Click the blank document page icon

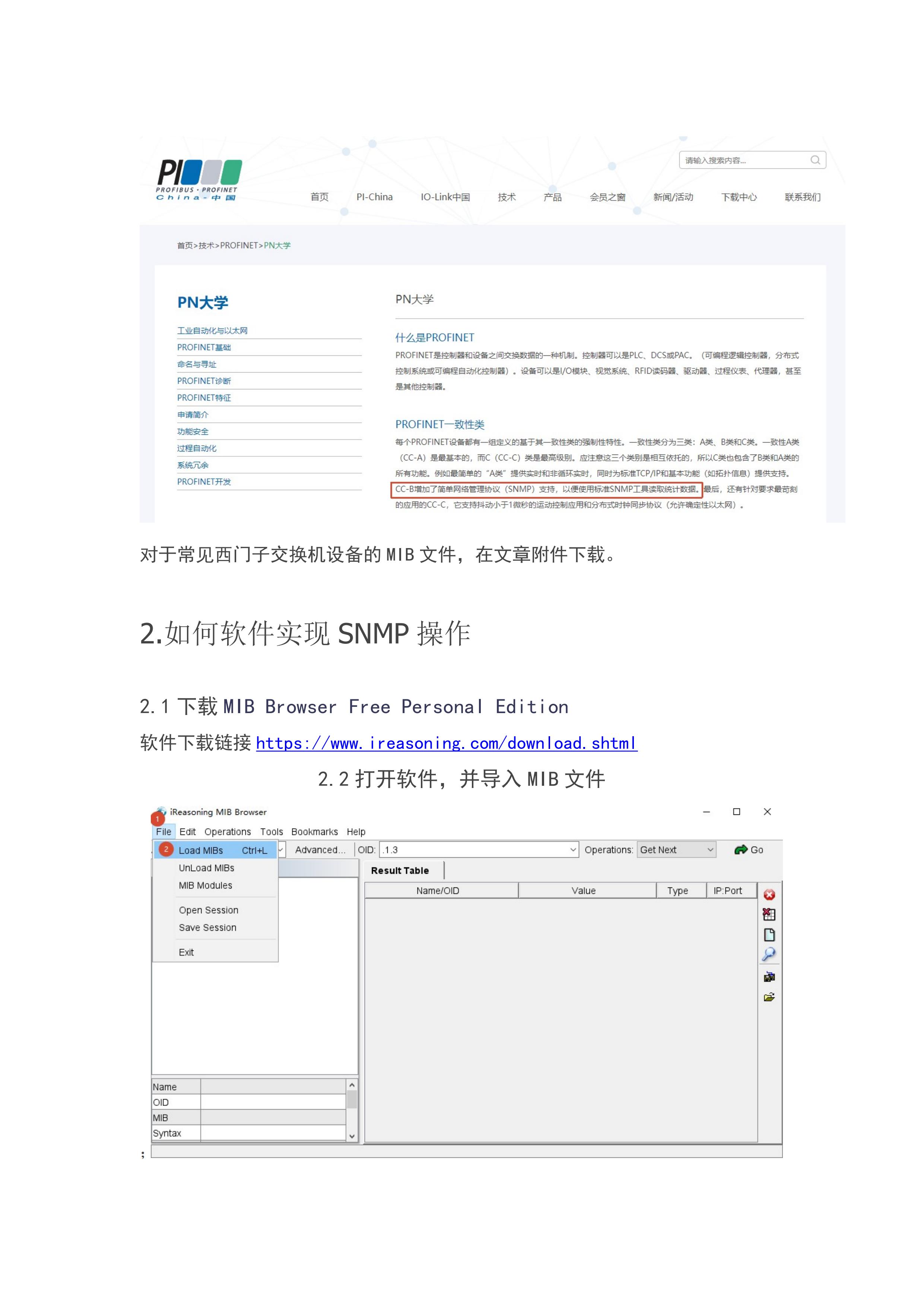pos(769,935)
